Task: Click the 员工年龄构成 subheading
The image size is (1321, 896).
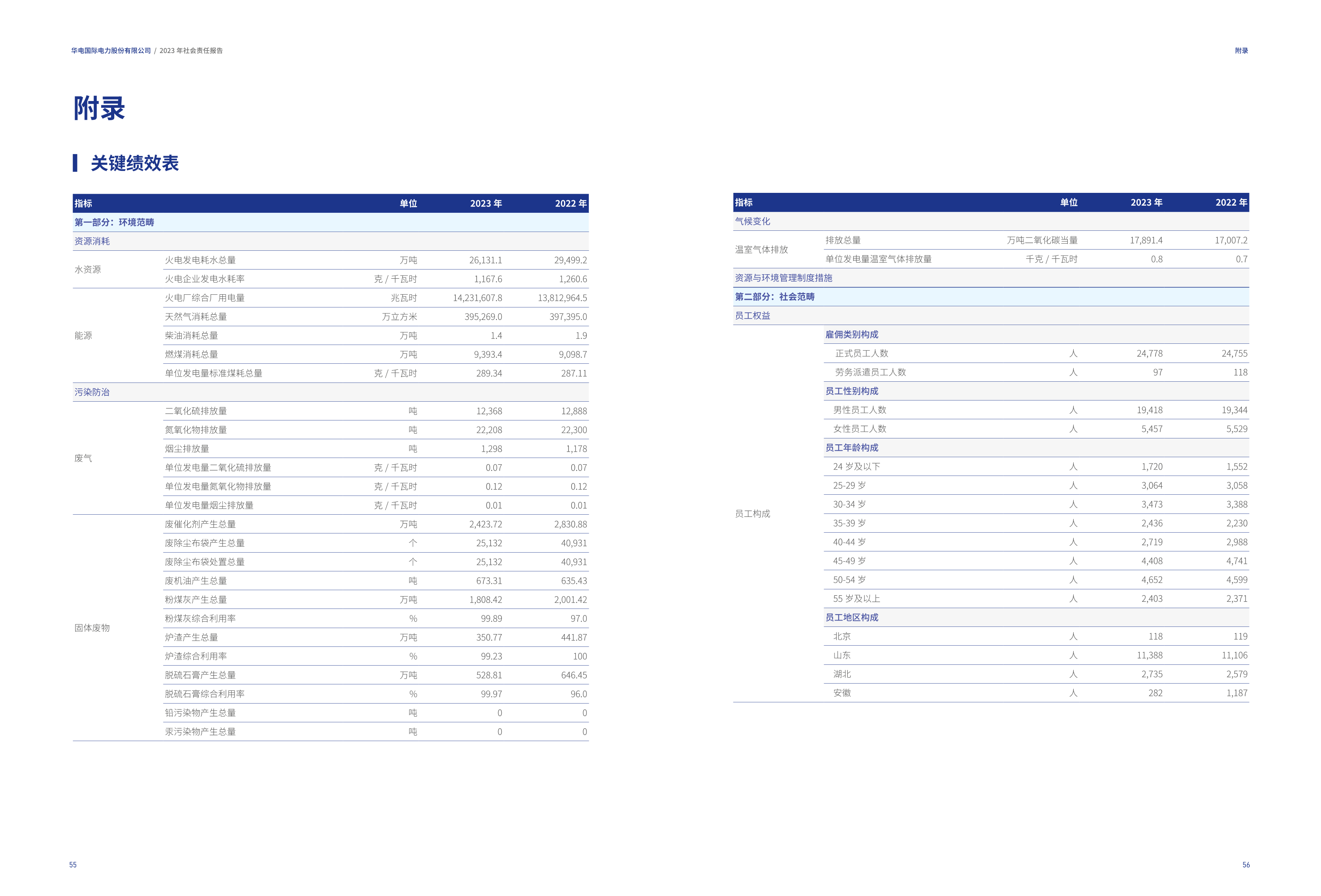Action: tap(851, 448)
